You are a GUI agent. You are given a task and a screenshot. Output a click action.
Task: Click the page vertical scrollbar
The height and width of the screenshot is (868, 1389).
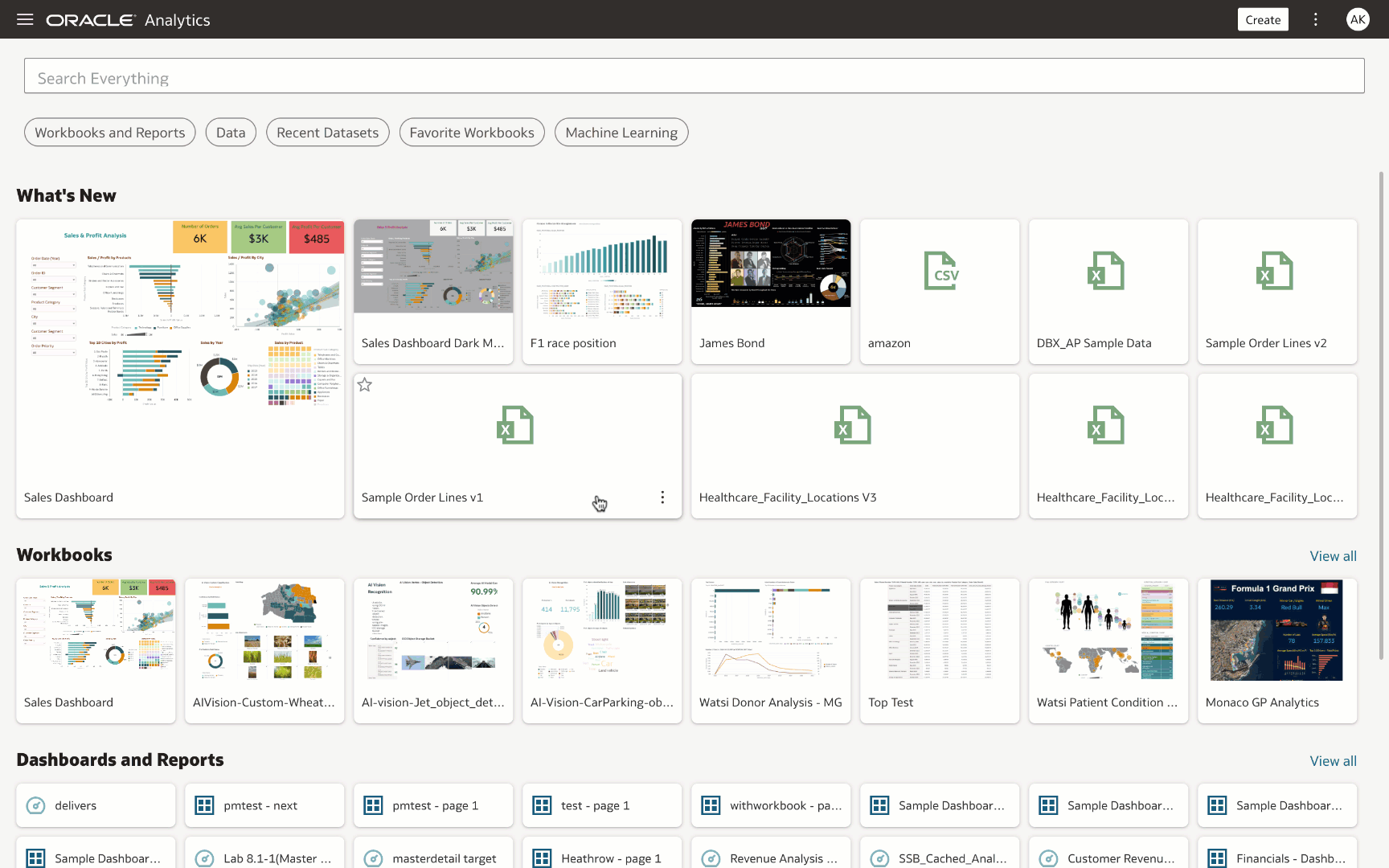pos(1382,416)
